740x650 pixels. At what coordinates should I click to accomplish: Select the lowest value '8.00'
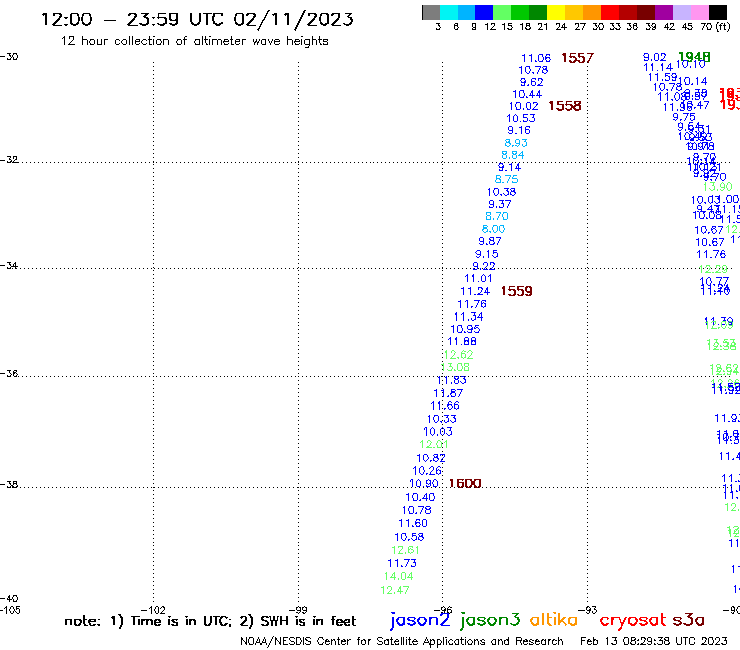coord(493,229)
